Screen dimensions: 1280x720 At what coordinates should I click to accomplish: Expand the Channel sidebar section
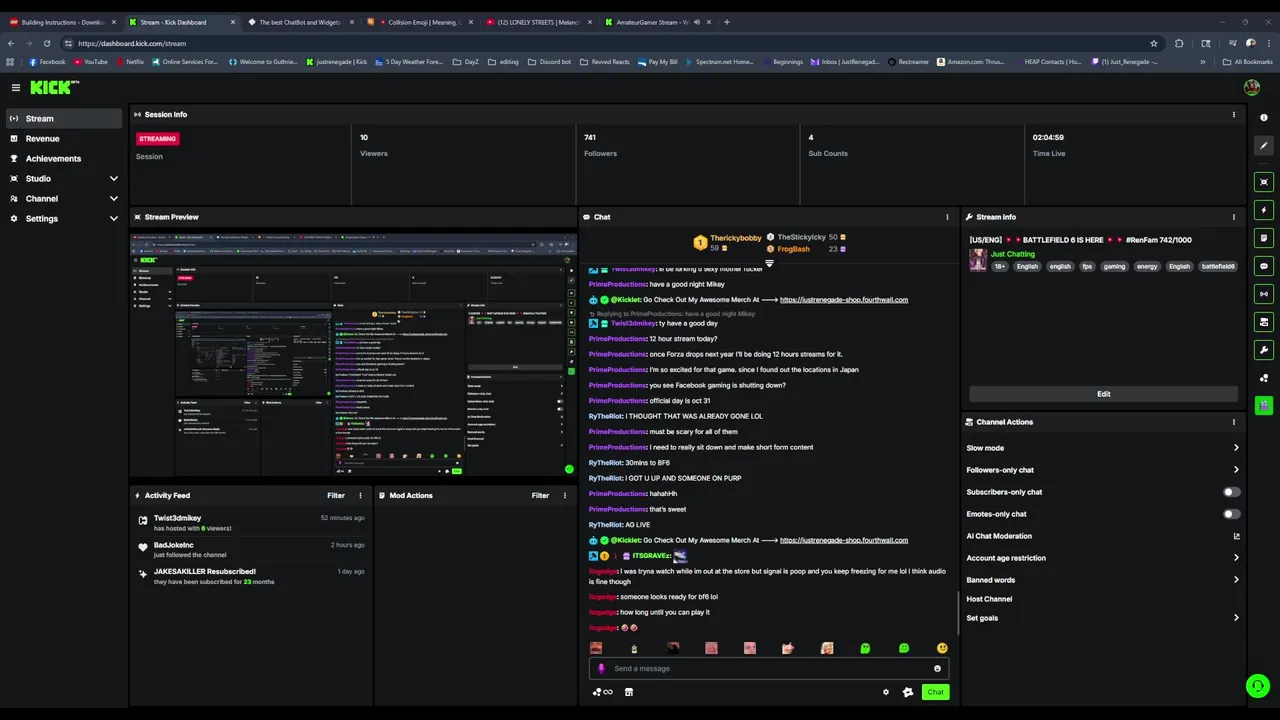64,199
